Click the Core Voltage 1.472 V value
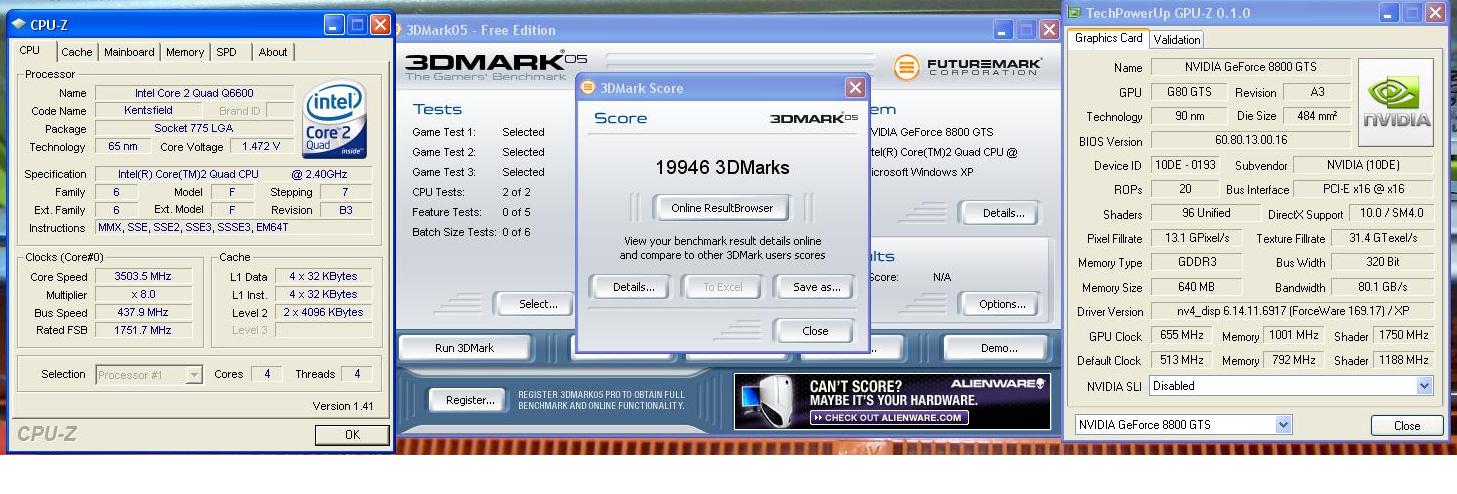The height and width of the screenshot is (494, 1457). [261, 147]
